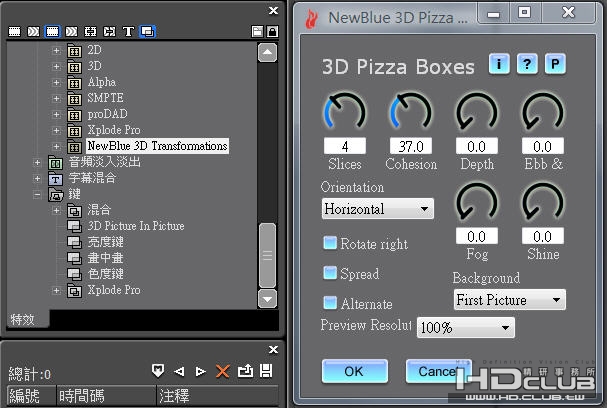Screen dimensions: 607x408
Task: Click the Cancel button
Action: click(x=438, y=371)
